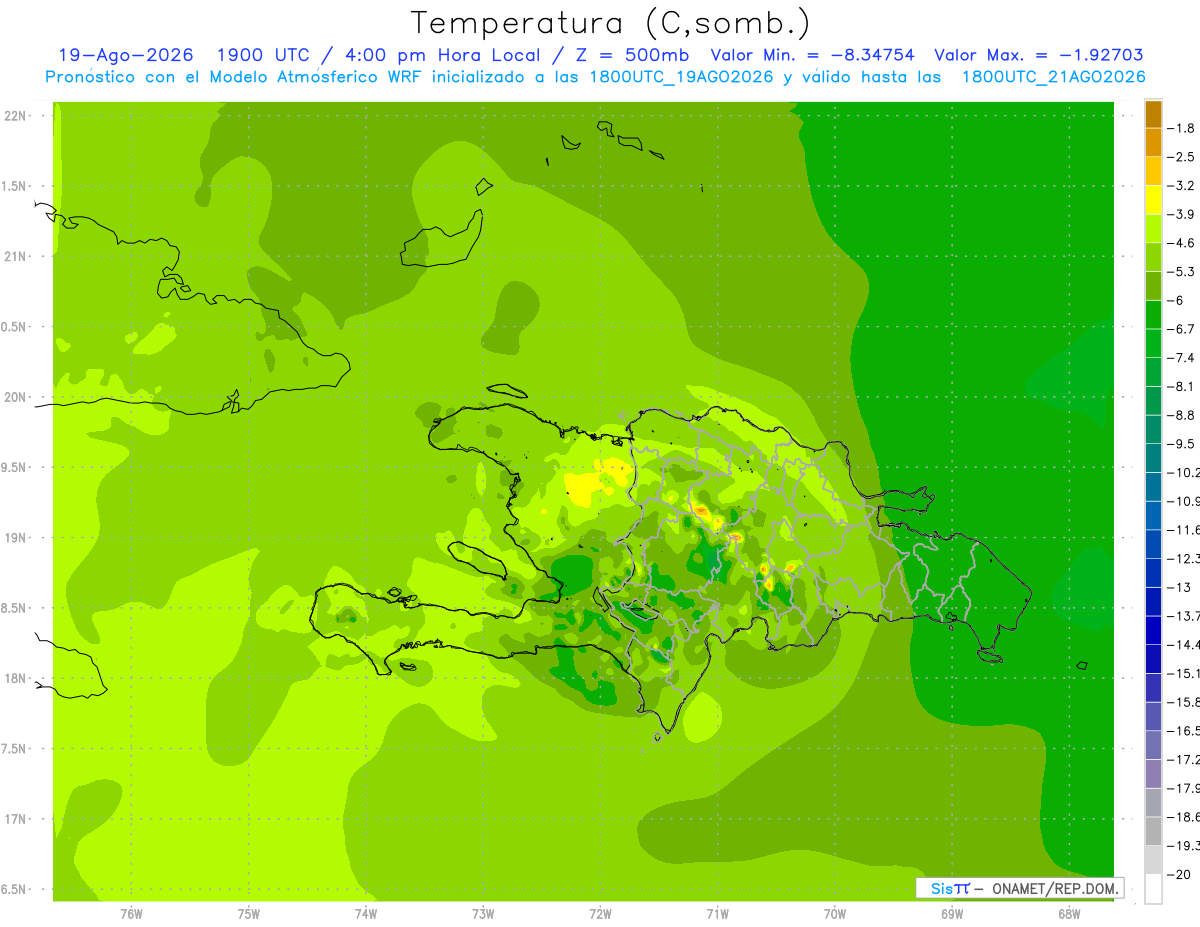Screen dimensions: 1200x927
Task: Click the '1800UTC_21AGO2026' valid-until text
Action: [1053, 77]
